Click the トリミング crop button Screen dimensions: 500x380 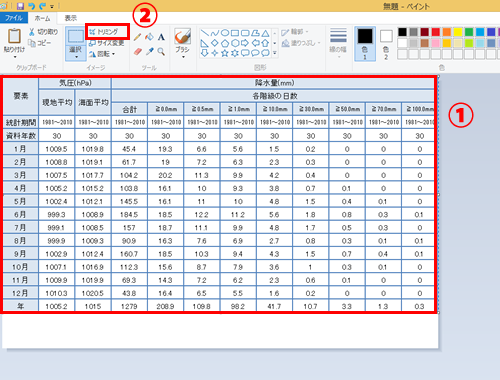tap(104, 32)
